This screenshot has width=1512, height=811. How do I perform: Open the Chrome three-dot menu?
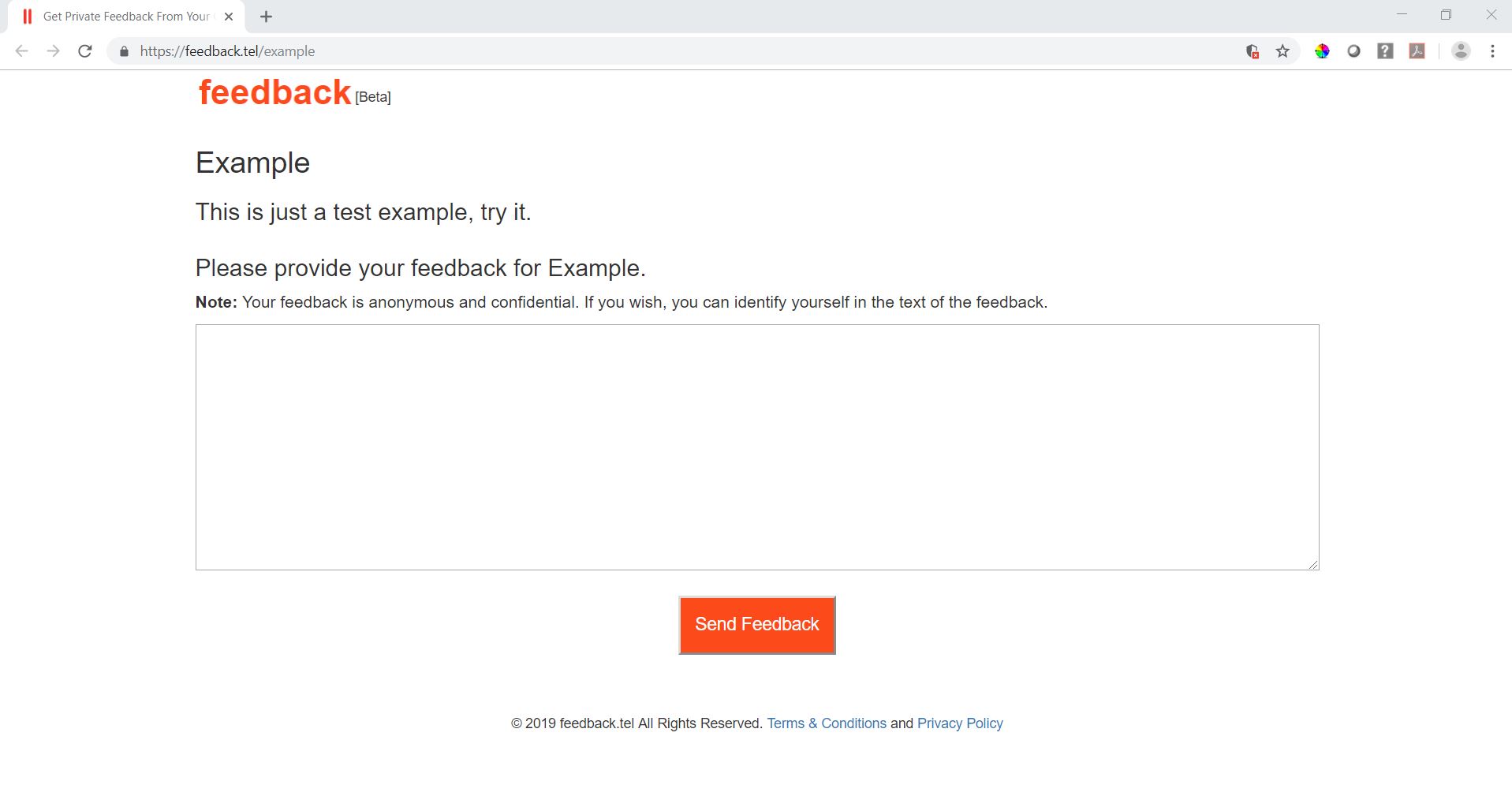tap(1492, 51)
